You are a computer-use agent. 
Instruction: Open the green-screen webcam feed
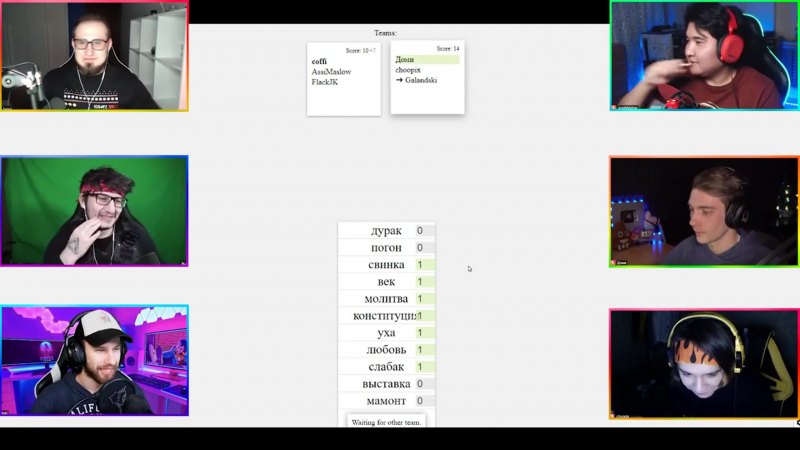(x=94, y=211)
